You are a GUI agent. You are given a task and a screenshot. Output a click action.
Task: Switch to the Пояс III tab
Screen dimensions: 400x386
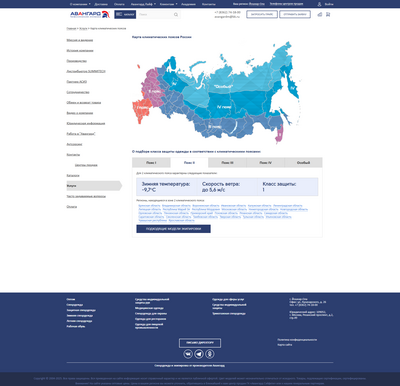click(227, 162)
